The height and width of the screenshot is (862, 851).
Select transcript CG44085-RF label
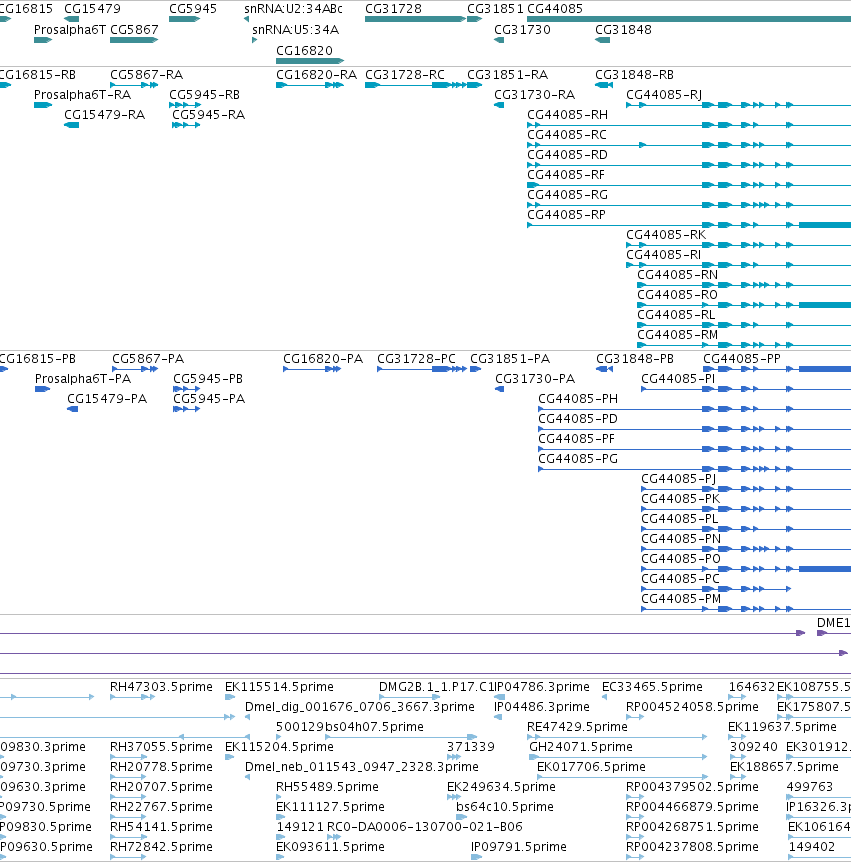click(x=566, y=174)
